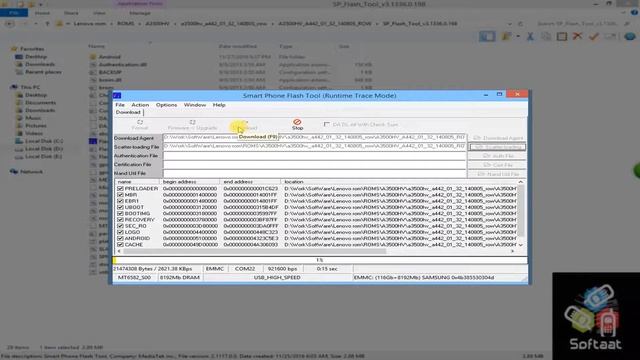Click the 0:15 sec elapsed time entry
This screenshot has height=360, width=640.
click(x=327, y=269)
